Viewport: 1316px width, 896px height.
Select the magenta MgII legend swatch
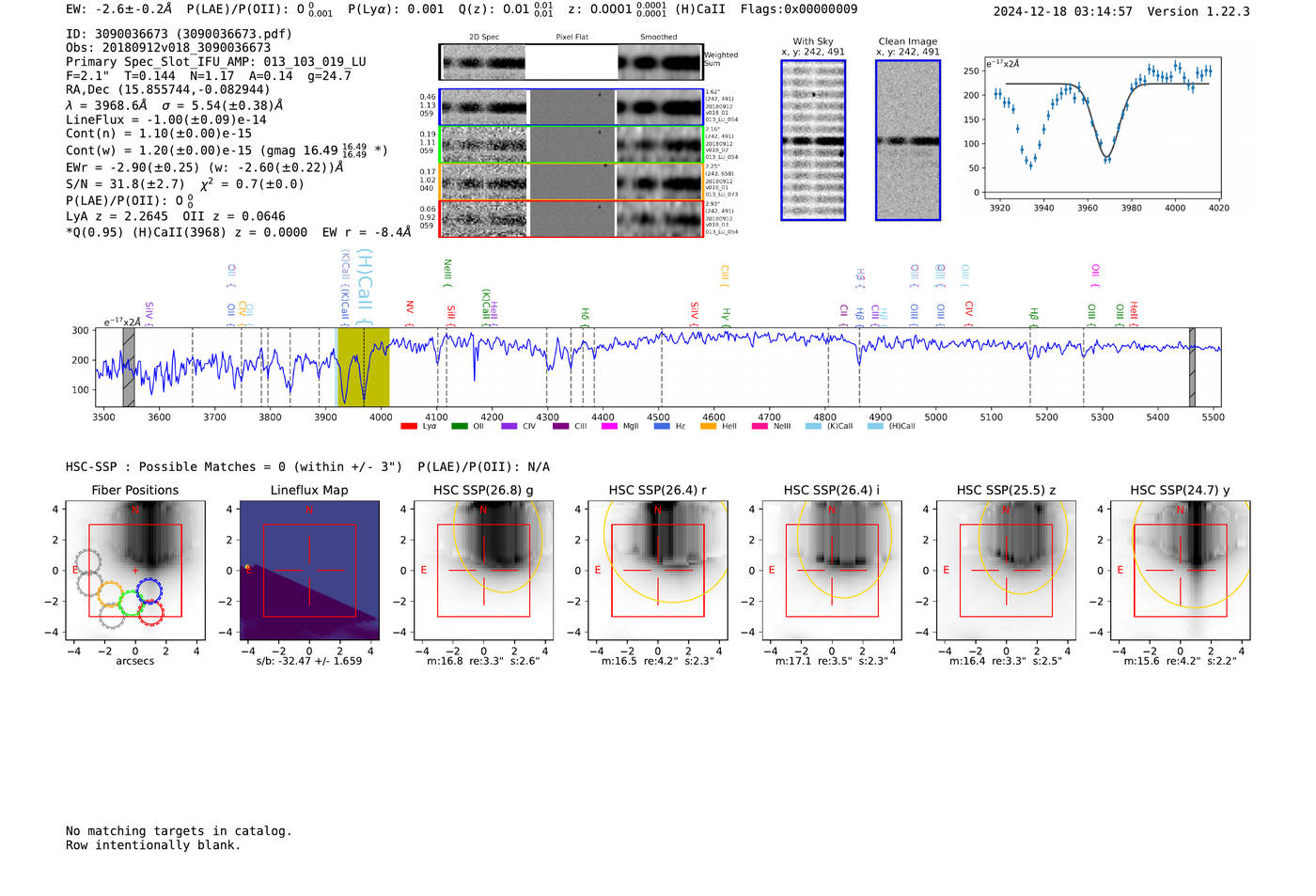coord(610,426)
